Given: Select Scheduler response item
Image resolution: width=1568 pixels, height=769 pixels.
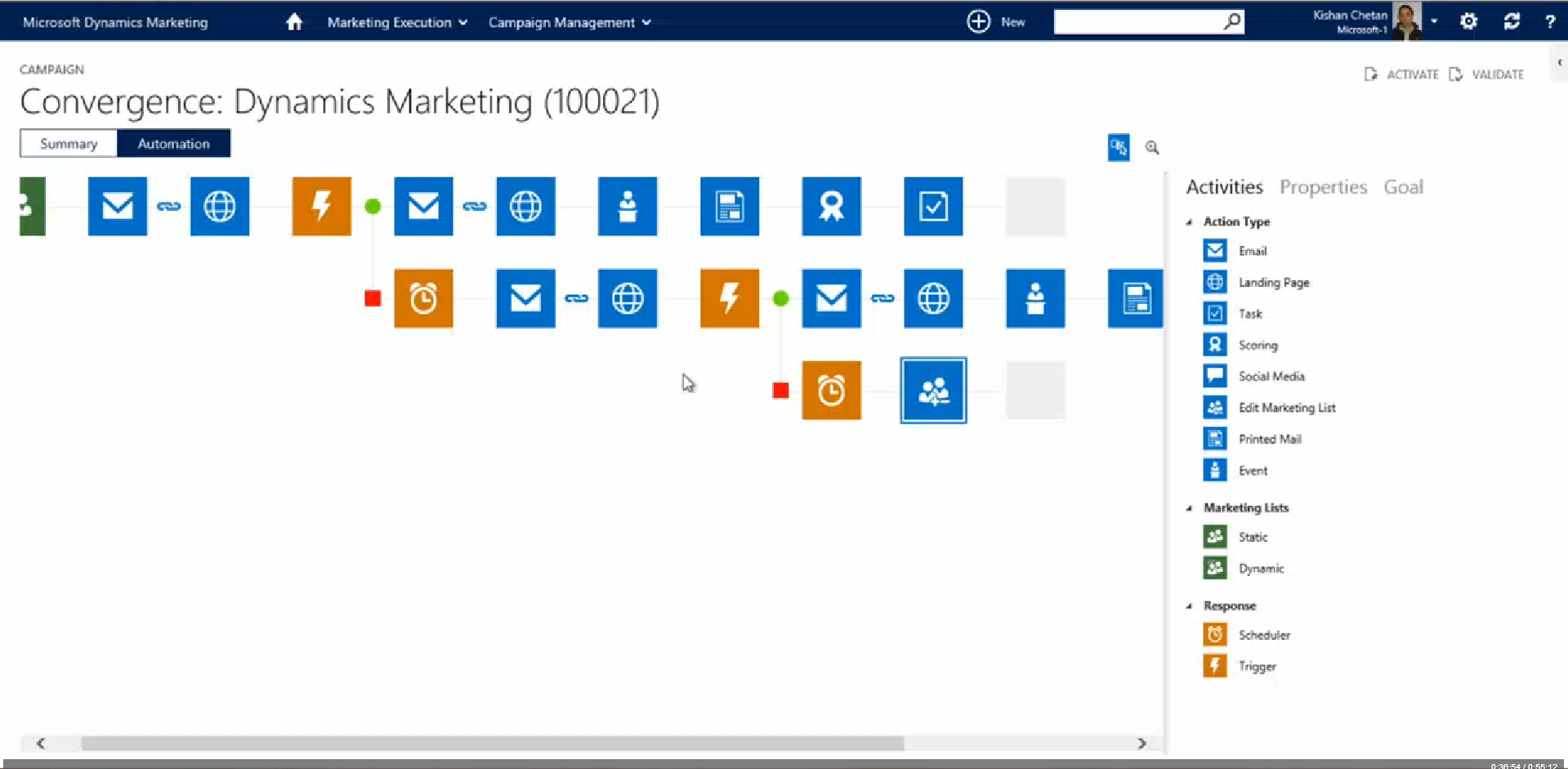Looking at the screenshot, I should (1247, 635).
